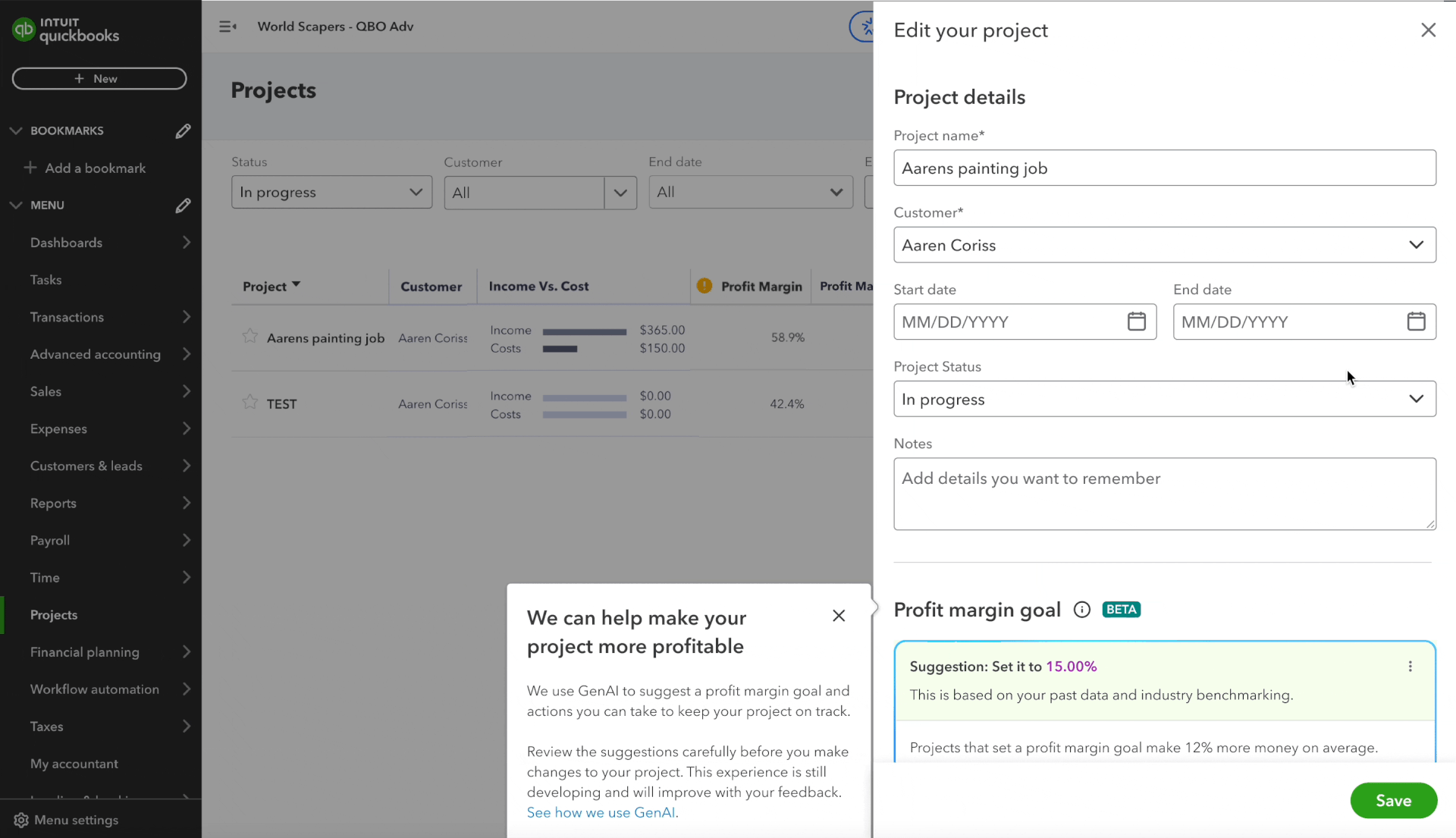Click the New button
This screenshot has width=1456, height=838.
[x=99, y=79]
